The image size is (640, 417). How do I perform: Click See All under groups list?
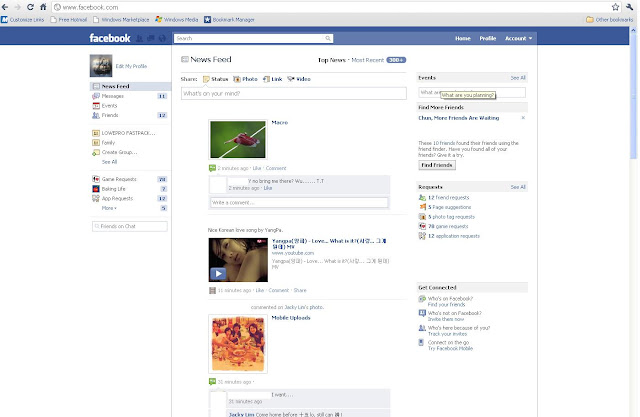[x=109, y=162]
